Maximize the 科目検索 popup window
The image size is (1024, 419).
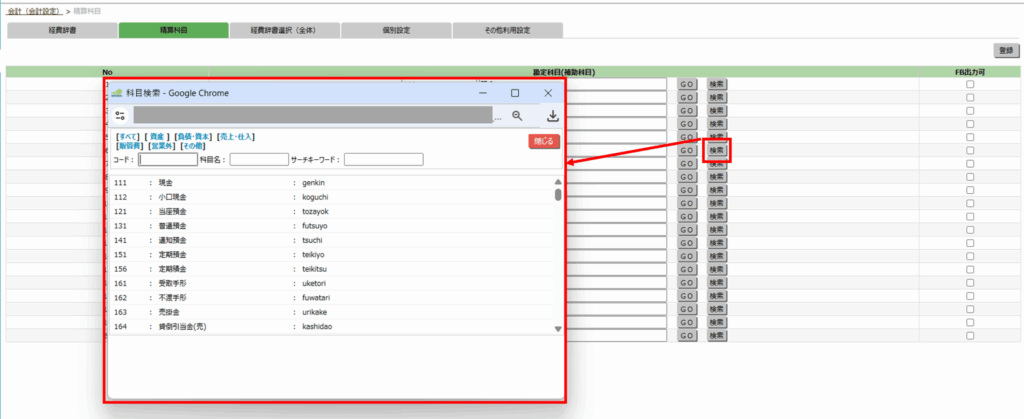(515, 93)
